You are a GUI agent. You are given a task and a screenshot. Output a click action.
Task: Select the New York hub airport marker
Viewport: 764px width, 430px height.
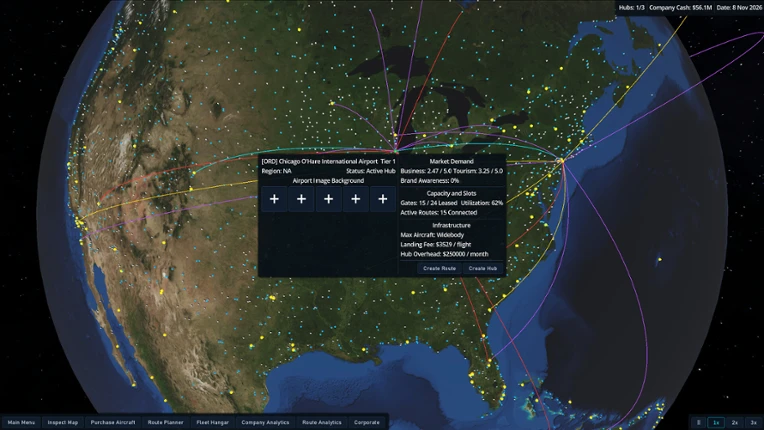560,160
